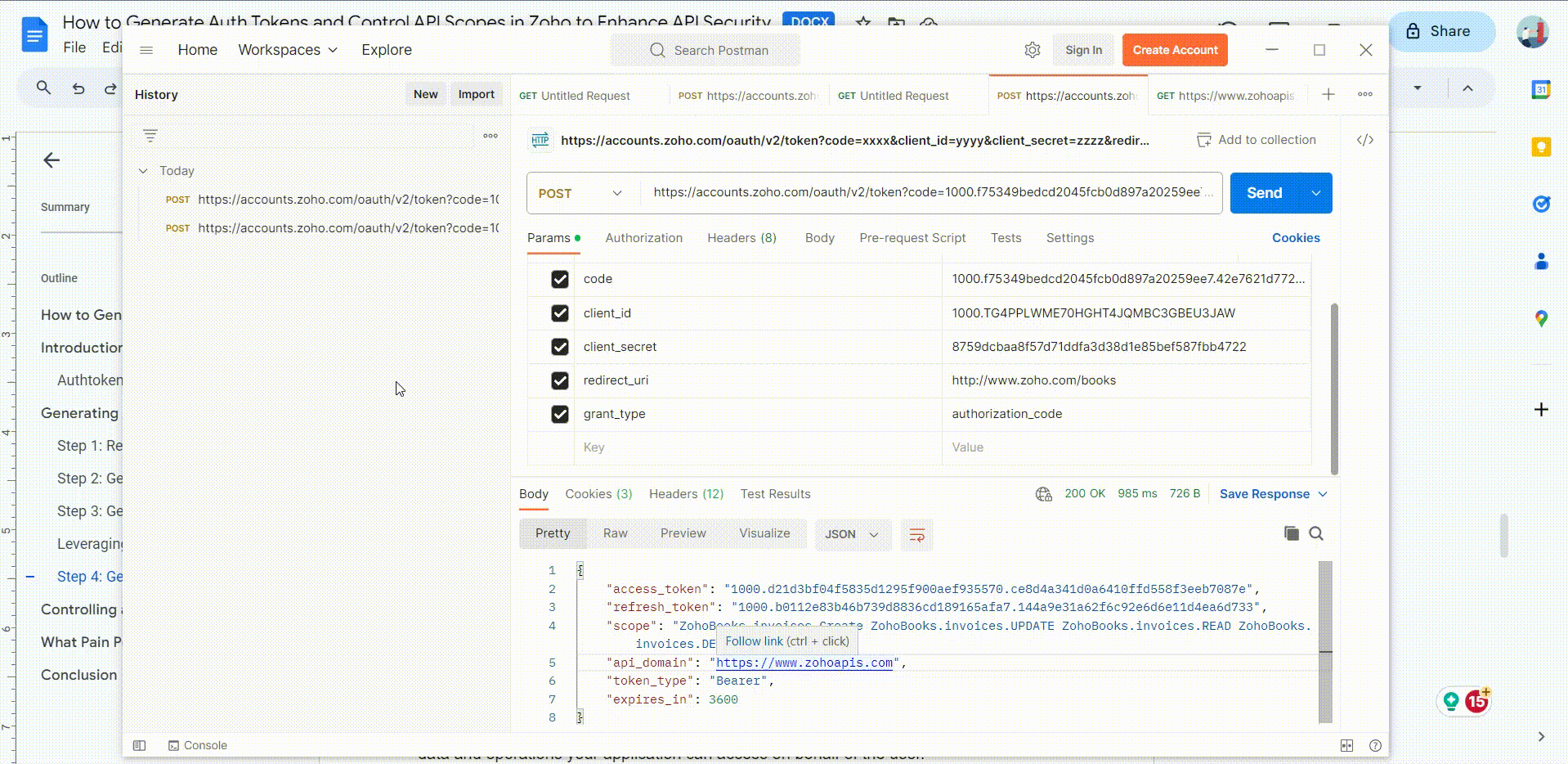Open a new request tab with plus icon
Image resolution: width=1568 pixels, height=764 pixels.
(1328, 95)
